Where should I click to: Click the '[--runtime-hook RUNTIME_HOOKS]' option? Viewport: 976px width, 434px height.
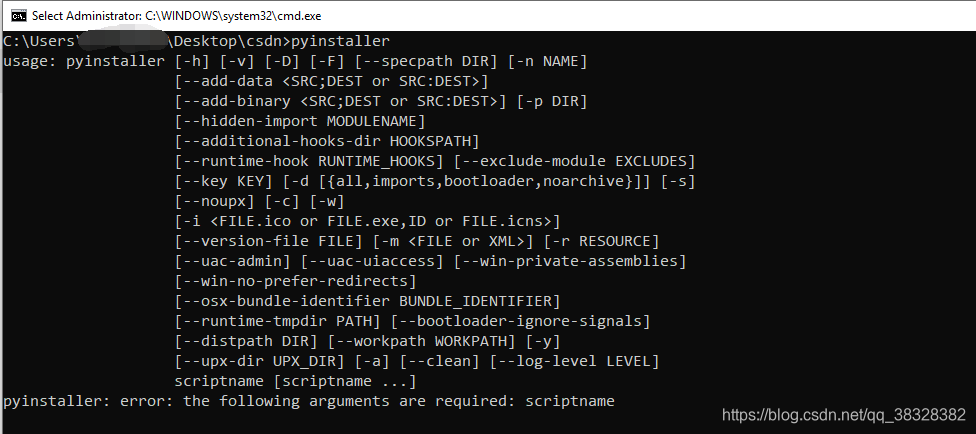point(309,161)
